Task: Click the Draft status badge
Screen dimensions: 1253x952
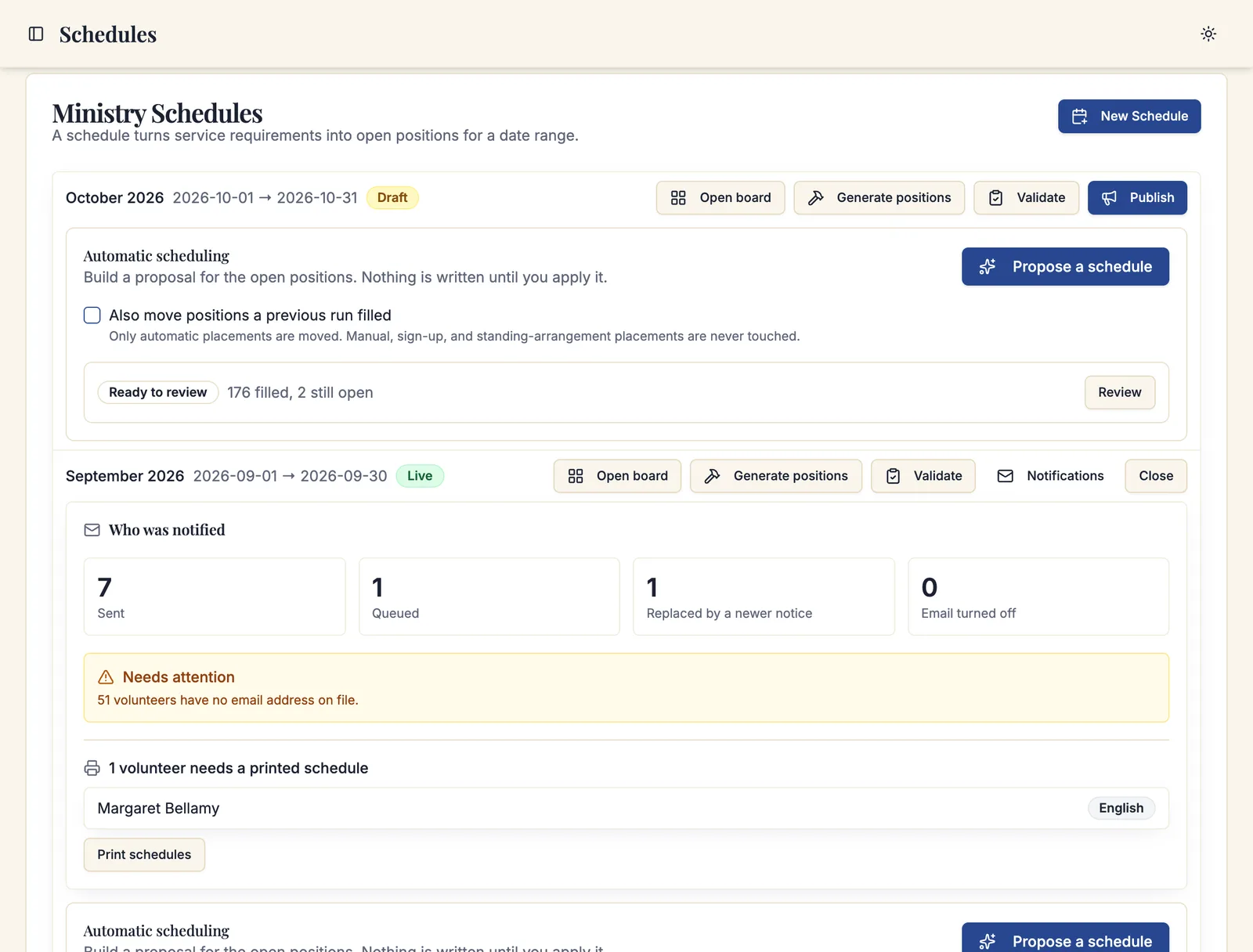Action: click(392, 197)
